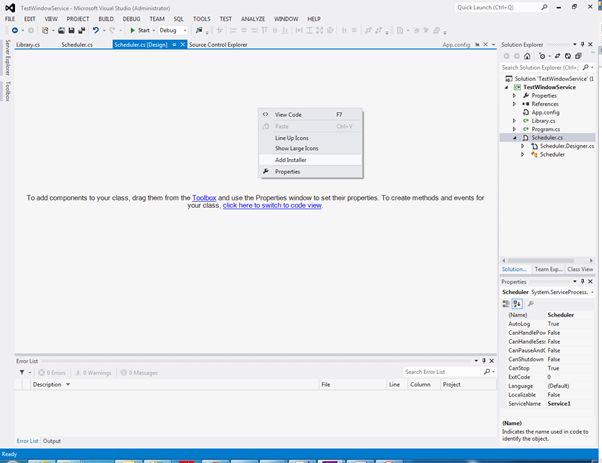This screenshot has width=602, height=463.
Task: Click the Quick Launch search magnifier icon
Action: pyautogui.click(x=544, y=7)
